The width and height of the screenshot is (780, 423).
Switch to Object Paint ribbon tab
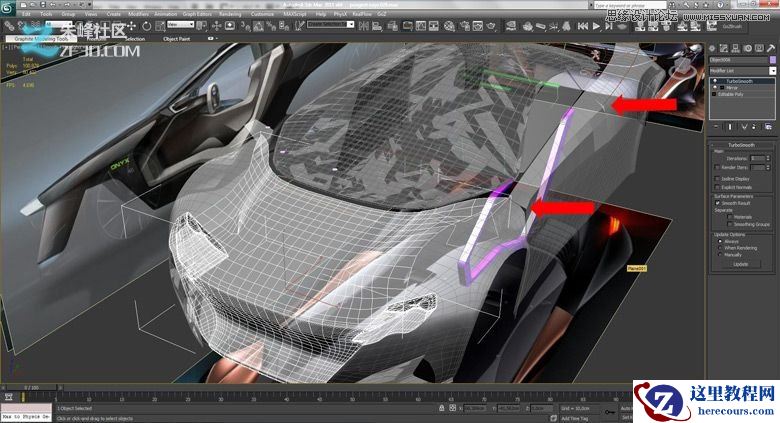click(177, 39)
